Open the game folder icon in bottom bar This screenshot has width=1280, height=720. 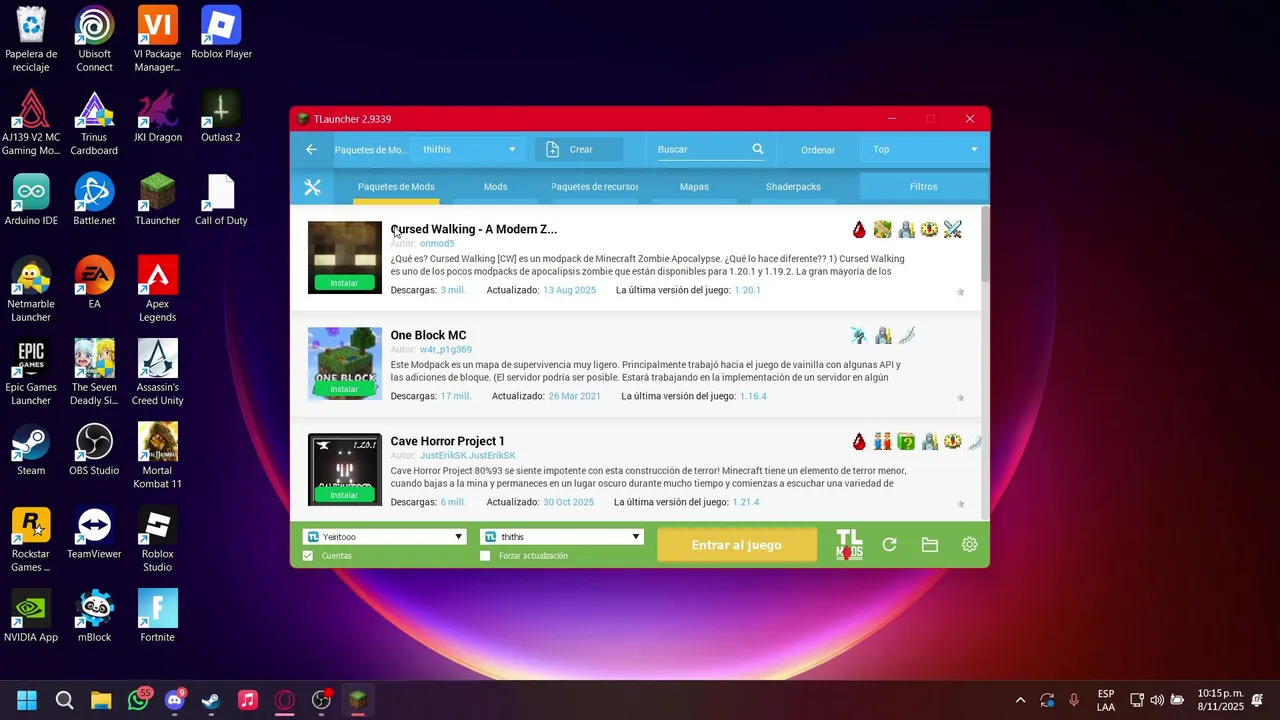pyautogui.click(x=929, y=545)
